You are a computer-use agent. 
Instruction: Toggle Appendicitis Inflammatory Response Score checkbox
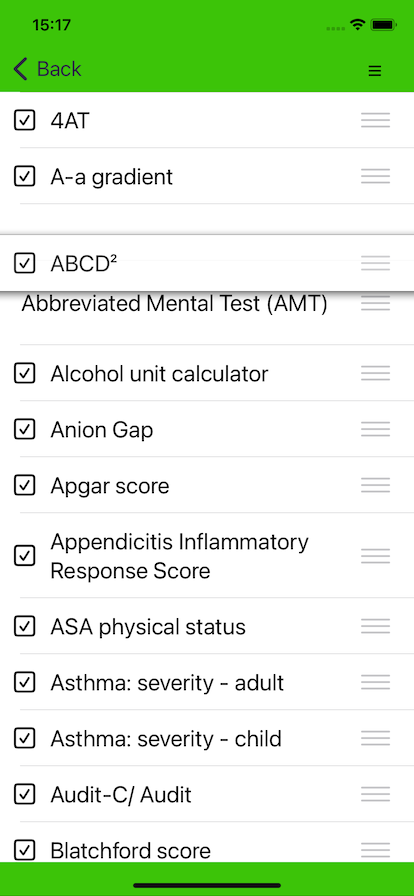click(25, 555)
